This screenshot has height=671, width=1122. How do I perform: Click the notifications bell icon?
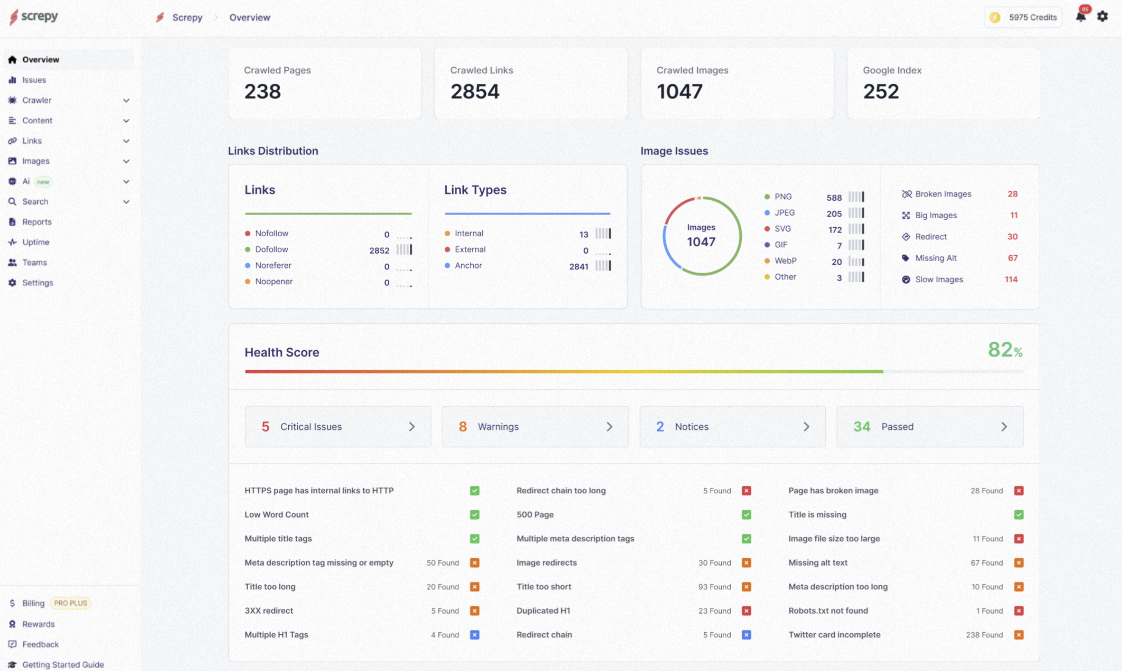point(1080,17)
